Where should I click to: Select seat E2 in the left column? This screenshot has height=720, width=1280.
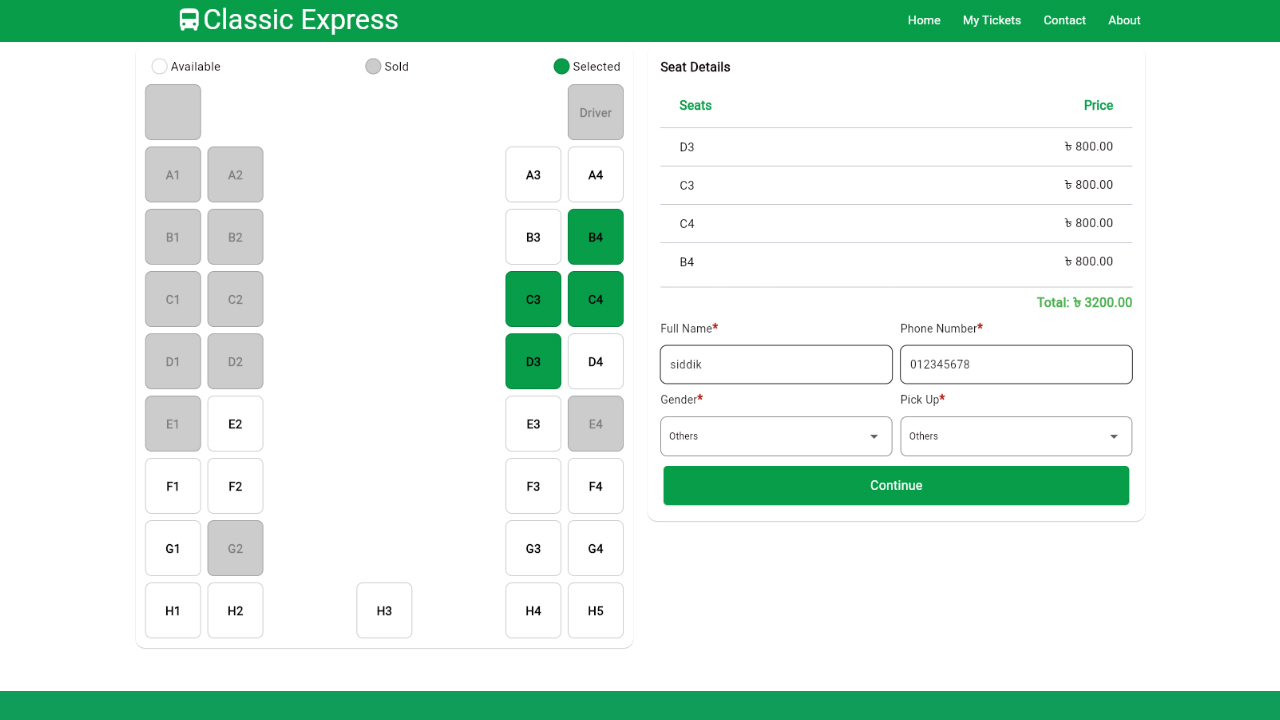pyautogui.click(x=235, y=423)
